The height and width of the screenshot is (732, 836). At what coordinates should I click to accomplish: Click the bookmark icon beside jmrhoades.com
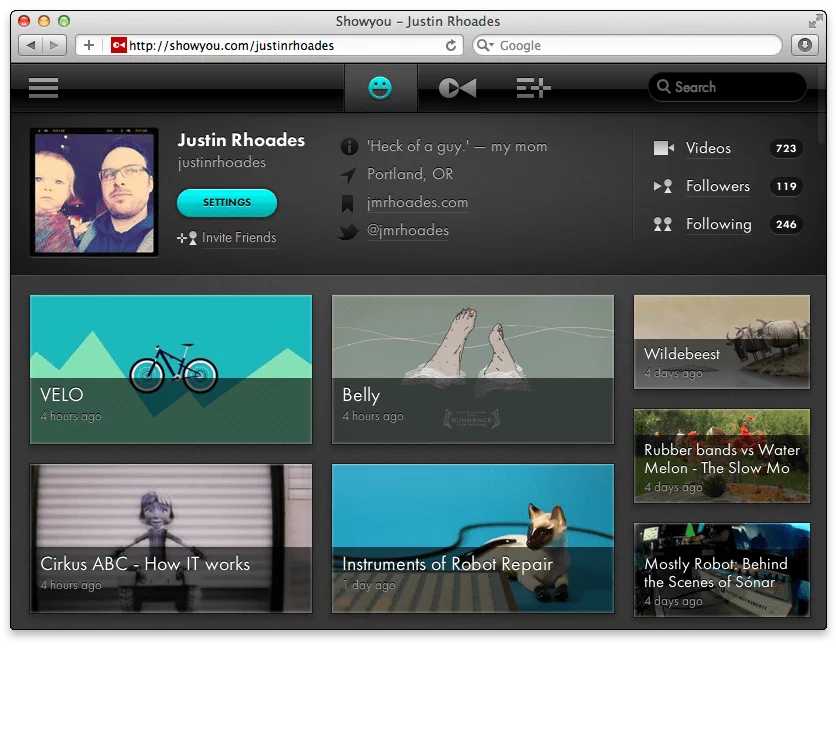(348, 203)
